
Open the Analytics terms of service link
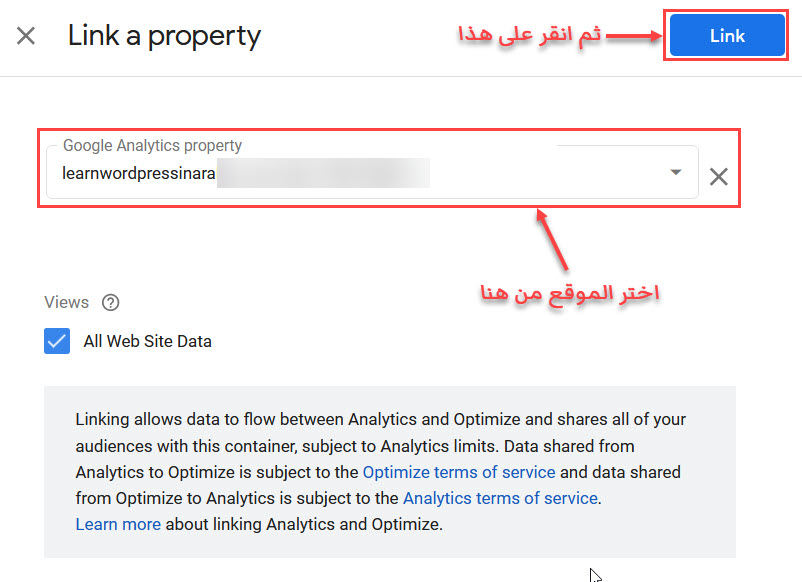pos(500,498)
